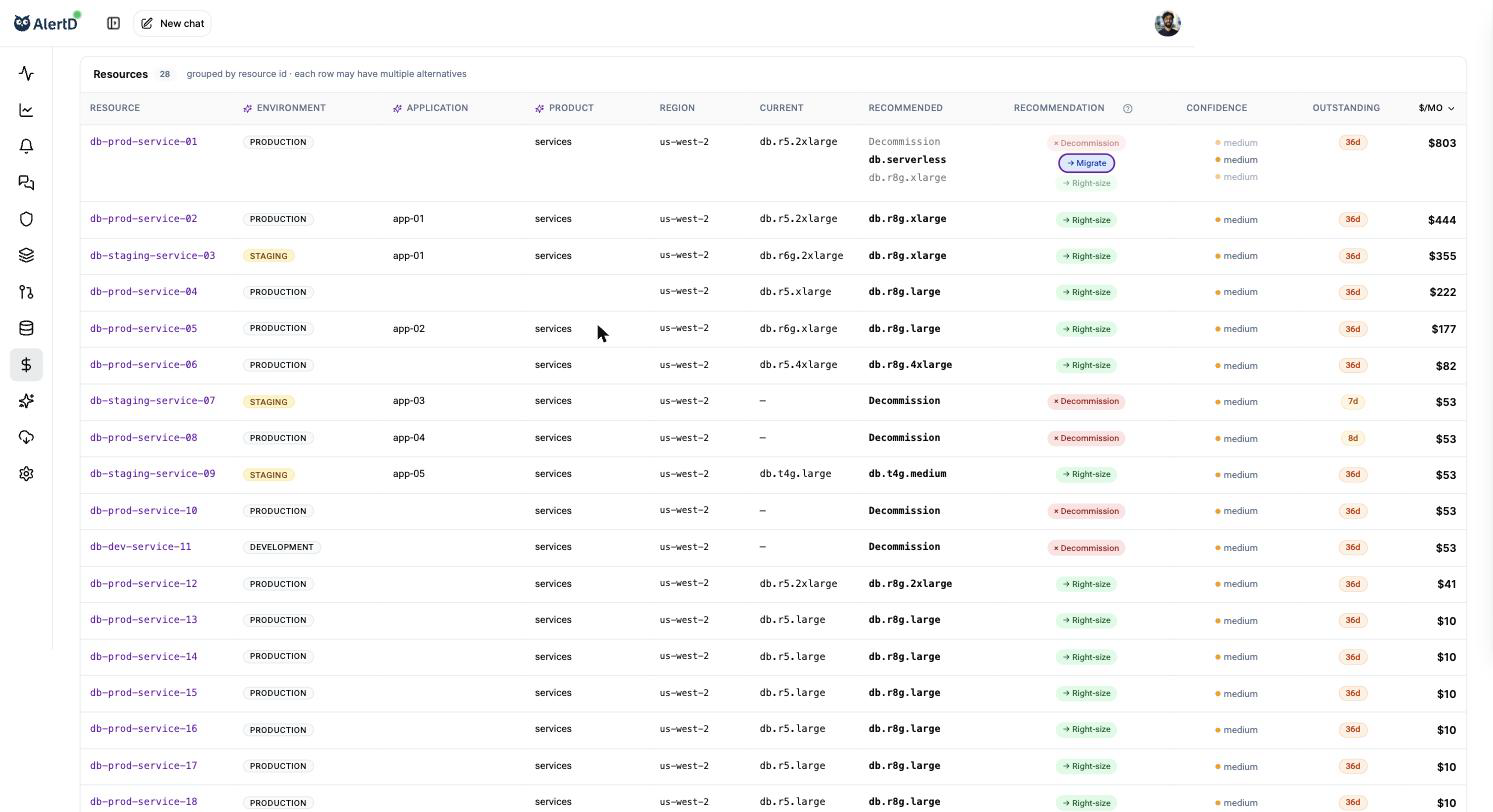Click the $444 monthly cost
The height and width of the screenshot is (812, 1493).
pos(1442,220)
